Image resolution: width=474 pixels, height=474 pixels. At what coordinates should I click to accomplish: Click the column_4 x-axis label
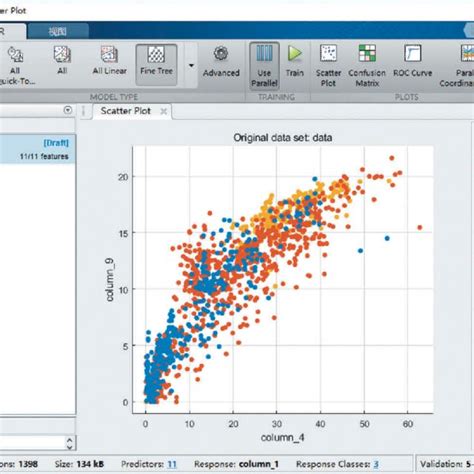[283, 438]
